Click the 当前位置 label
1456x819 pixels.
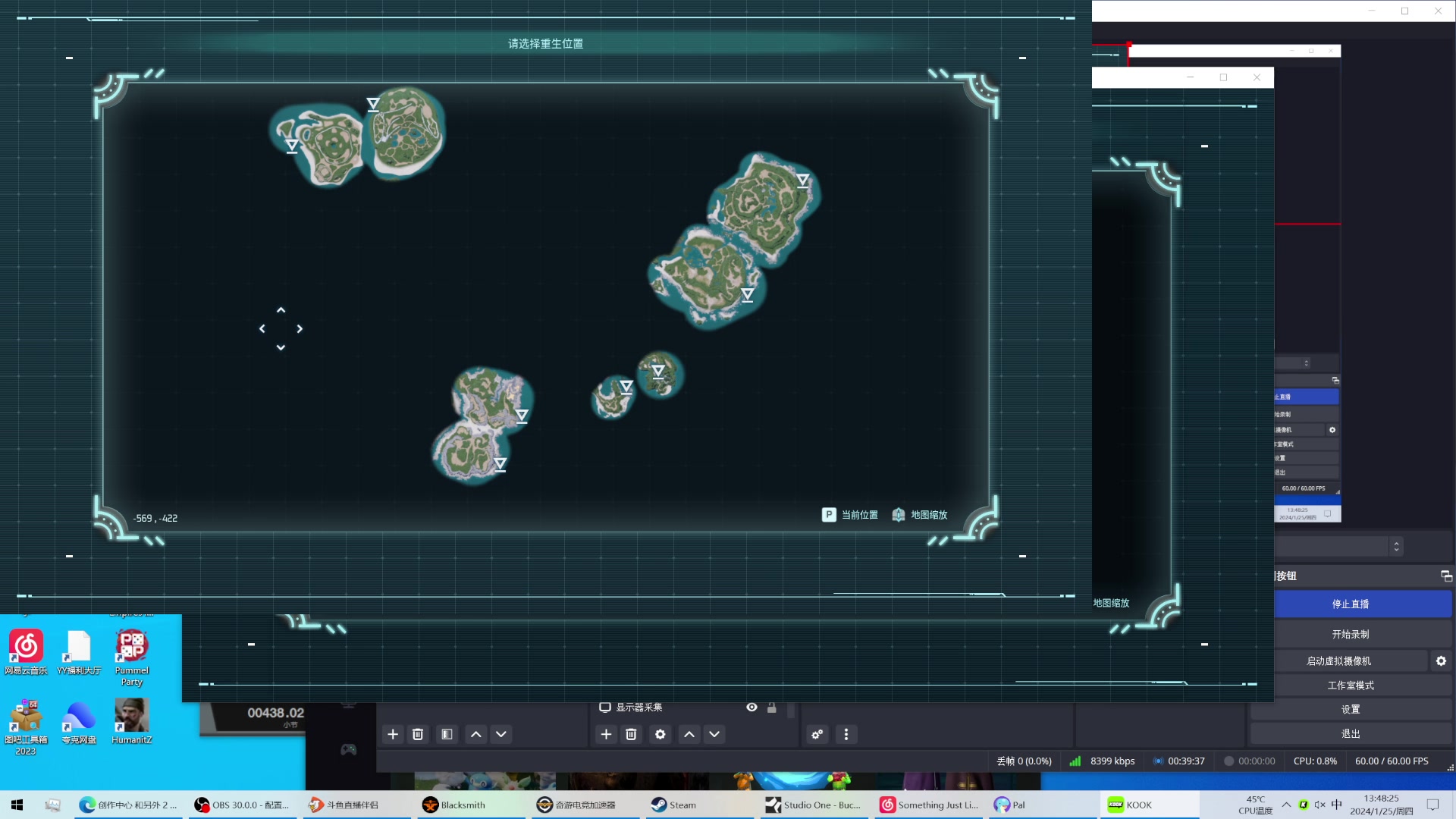click(x=860, y=515)
